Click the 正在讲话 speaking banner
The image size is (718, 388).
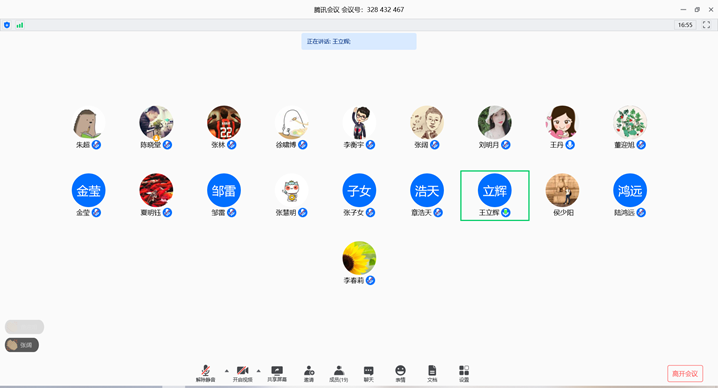click(359, 41)
